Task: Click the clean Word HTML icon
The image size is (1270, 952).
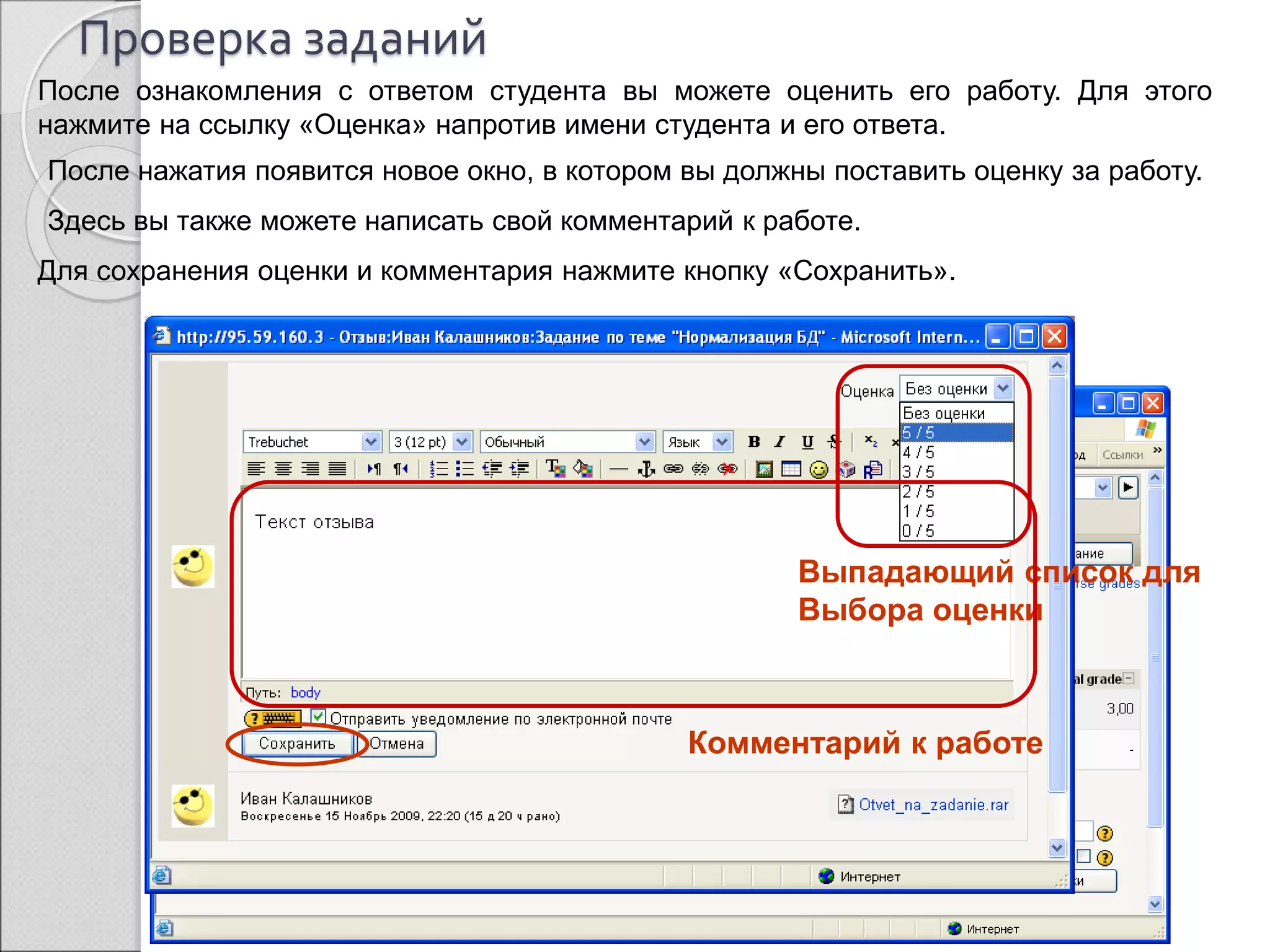Action: [873, 469]
